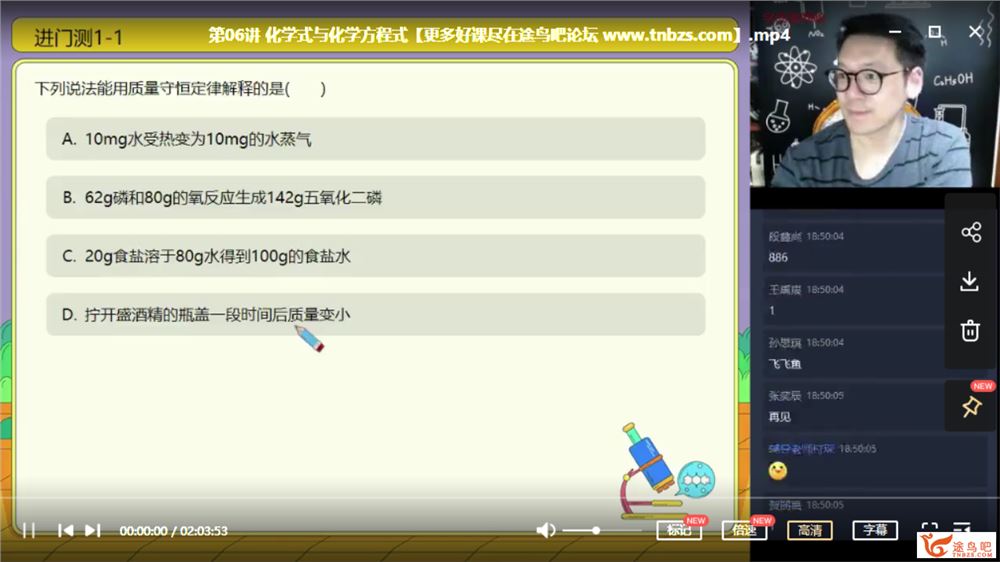Image resolution: width=1000 pixels, height=562 pixels.
Task: Select answer D 拧开盛酒精的瓶盖
Action: point(376,314)
